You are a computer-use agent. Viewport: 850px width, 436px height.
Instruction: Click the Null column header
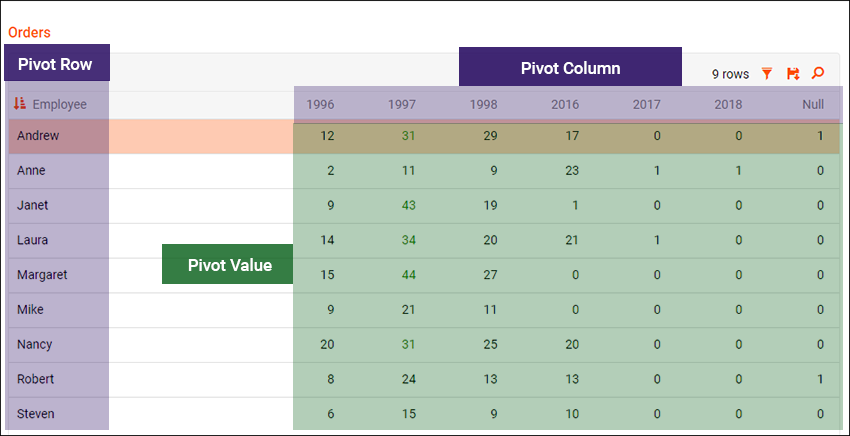pyautogui.click(x=813, y=104)
